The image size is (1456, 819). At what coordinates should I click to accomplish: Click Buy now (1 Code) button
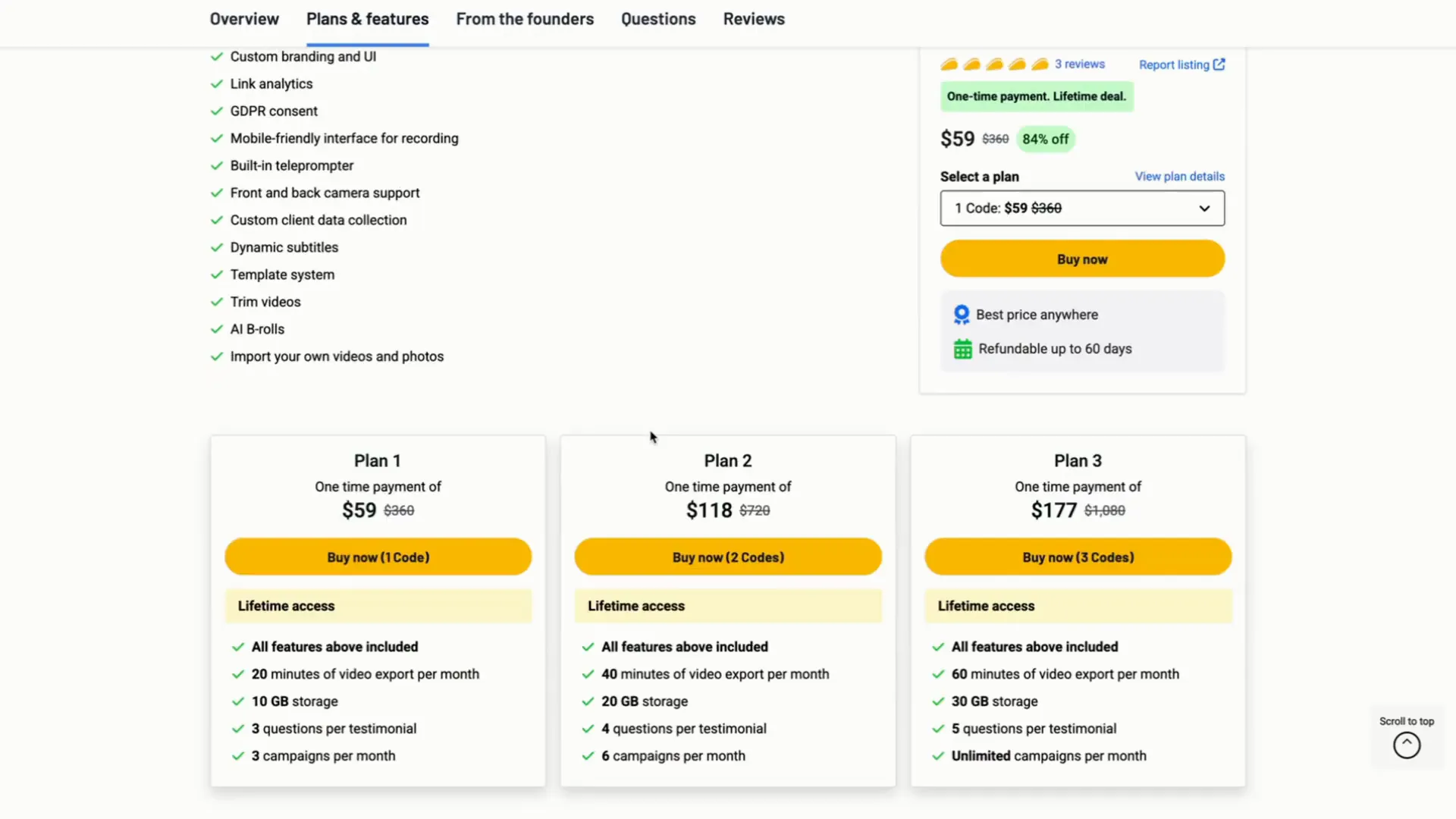[x=378, y=557]
